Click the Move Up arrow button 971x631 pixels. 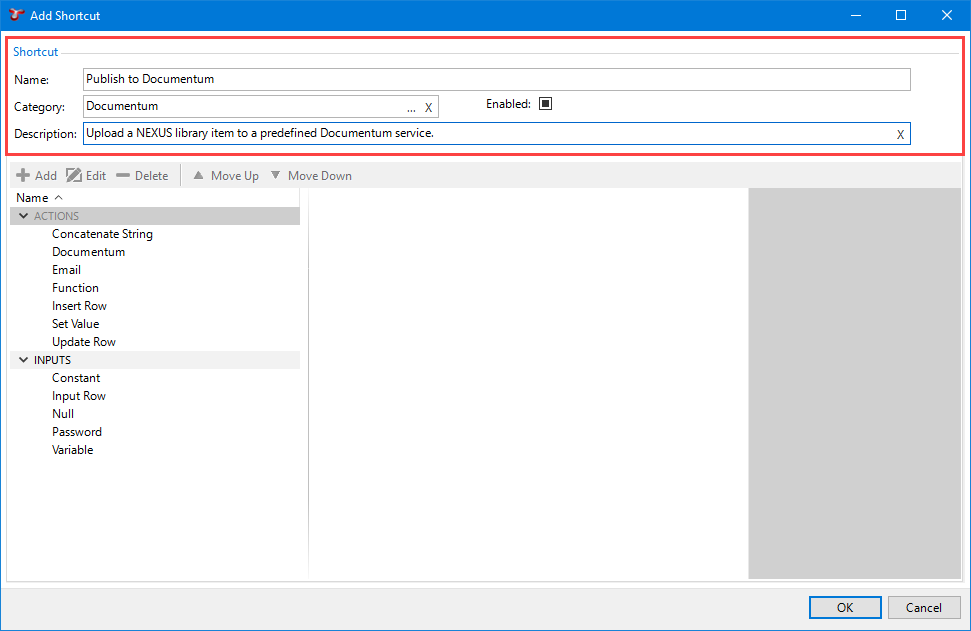[x=225, y=176]
